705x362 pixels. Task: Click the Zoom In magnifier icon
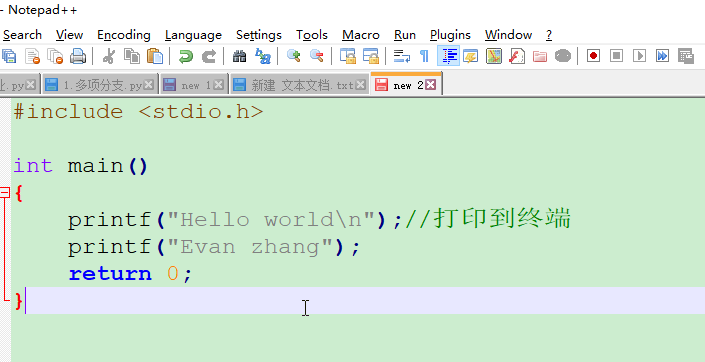click(x=294, y=56)
